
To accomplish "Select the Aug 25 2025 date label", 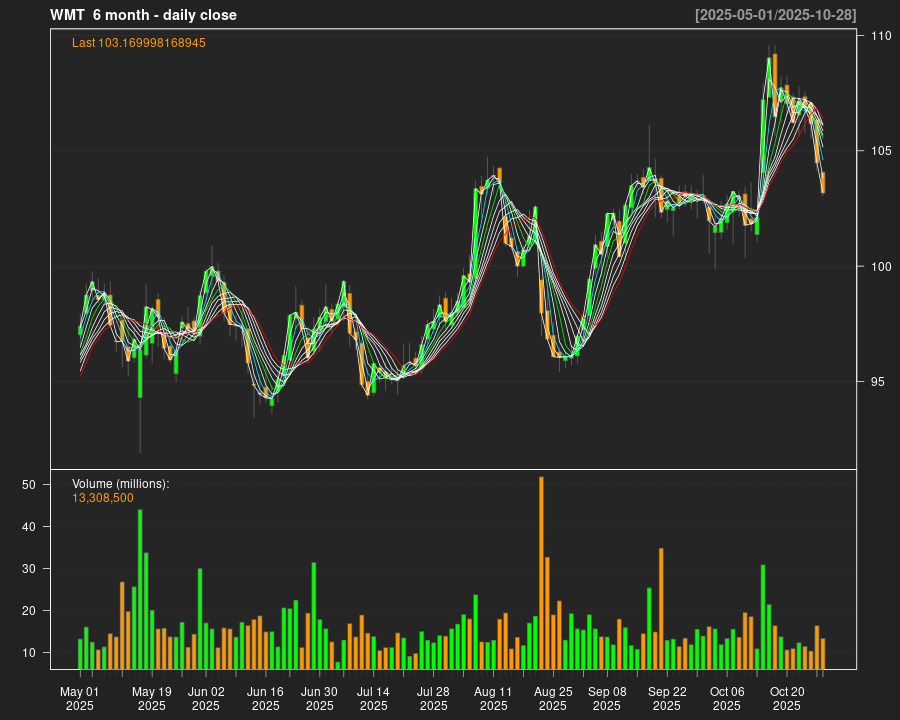I will (553, 698).
